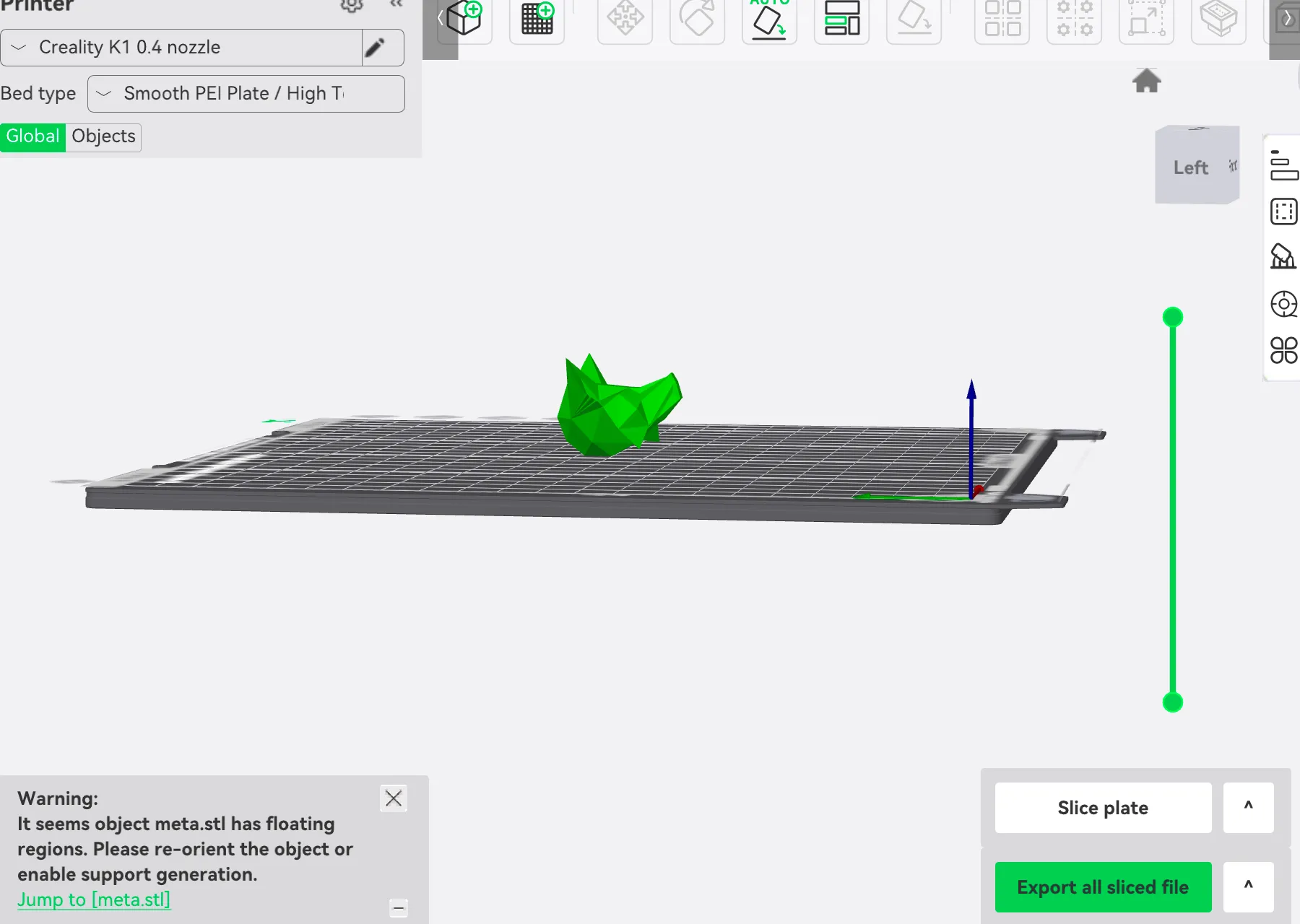Image resolution: width=1300 pixels, height=924 pixels.
Task: Follow the Jump to [meta.stl] link
Action: (x=94, y=899)
